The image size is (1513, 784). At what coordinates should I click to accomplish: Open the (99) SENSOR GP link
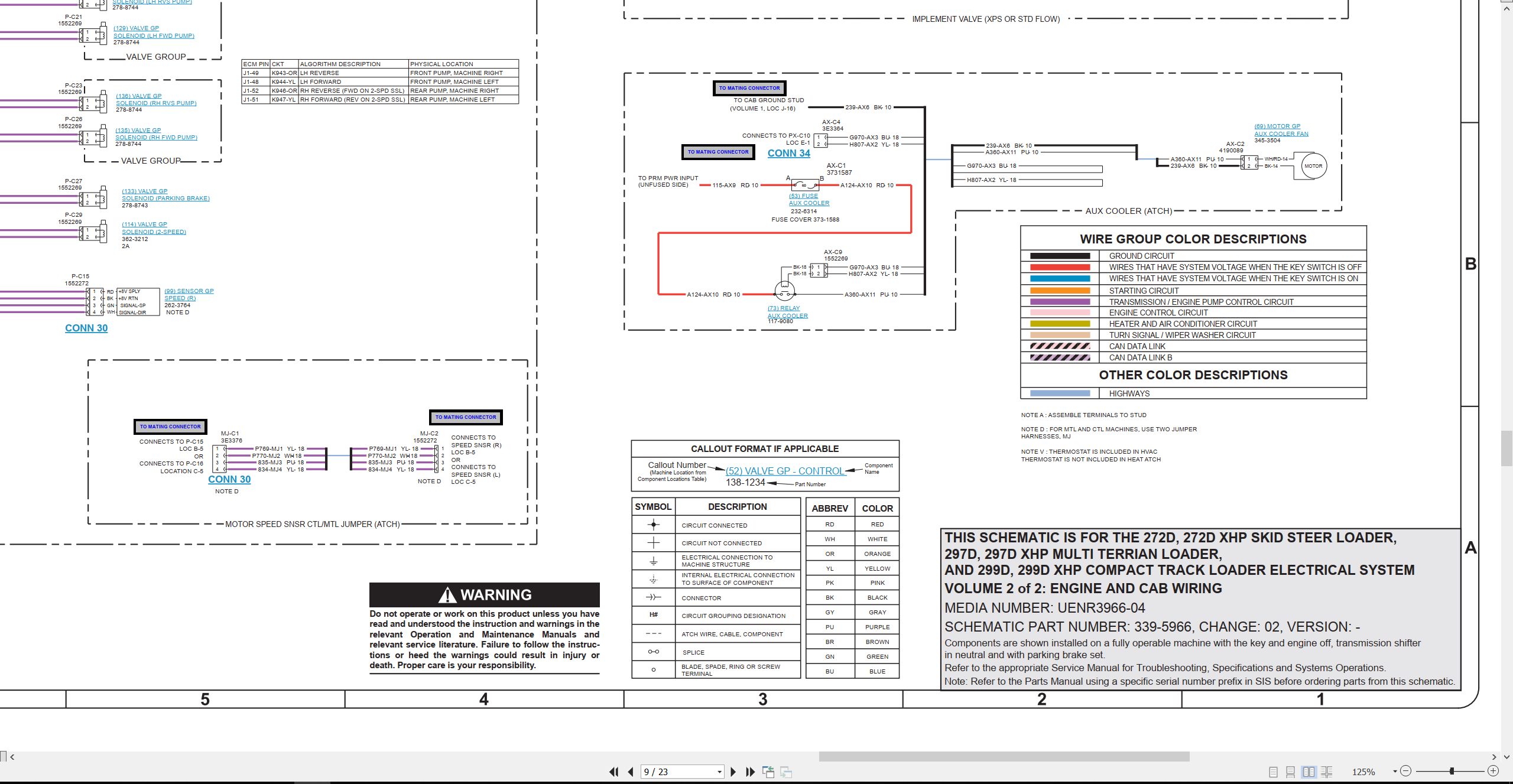[189, 291]
